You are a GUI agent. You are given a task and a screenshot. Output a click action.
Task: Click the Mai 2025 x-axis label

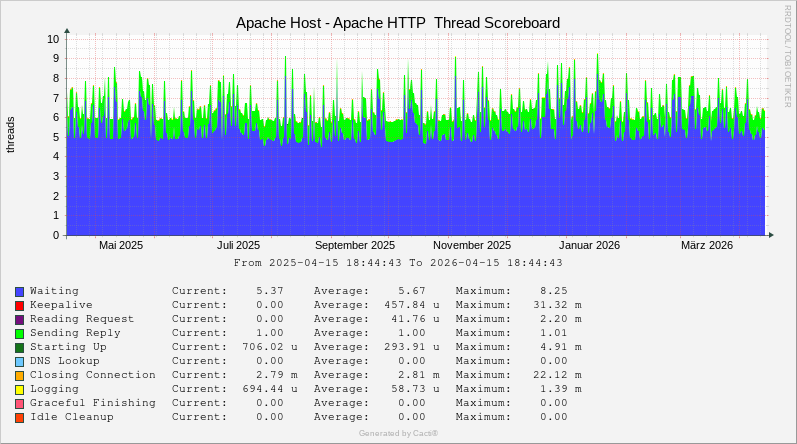click(121, 245)
